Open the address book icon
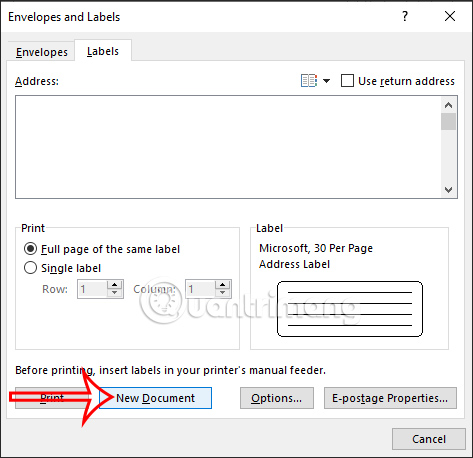 click(x=309, y=81)
